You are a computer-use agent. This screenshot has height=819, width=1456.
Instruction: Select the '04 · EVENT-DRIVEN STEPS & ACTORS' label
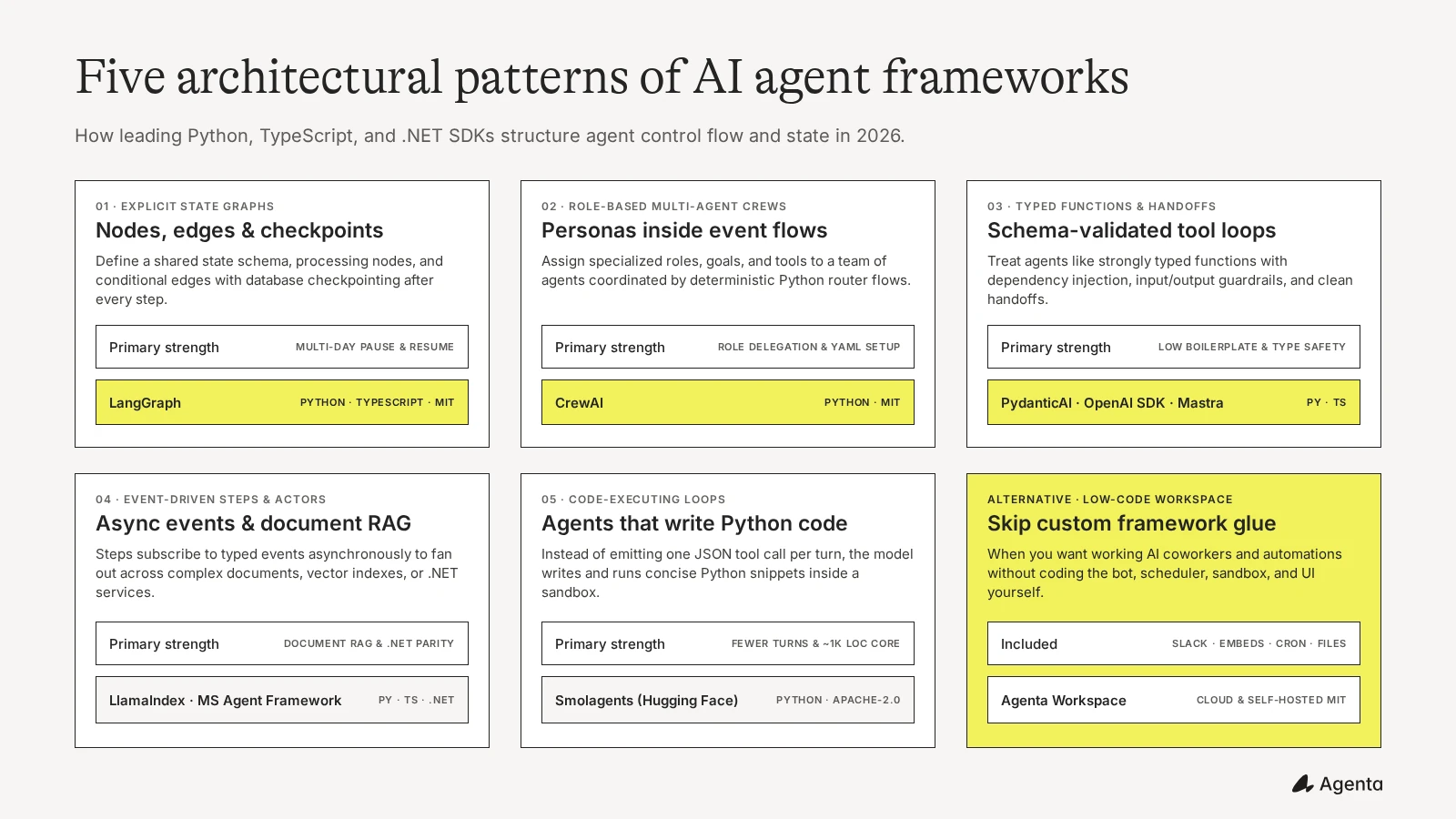(x=211, y=500)
